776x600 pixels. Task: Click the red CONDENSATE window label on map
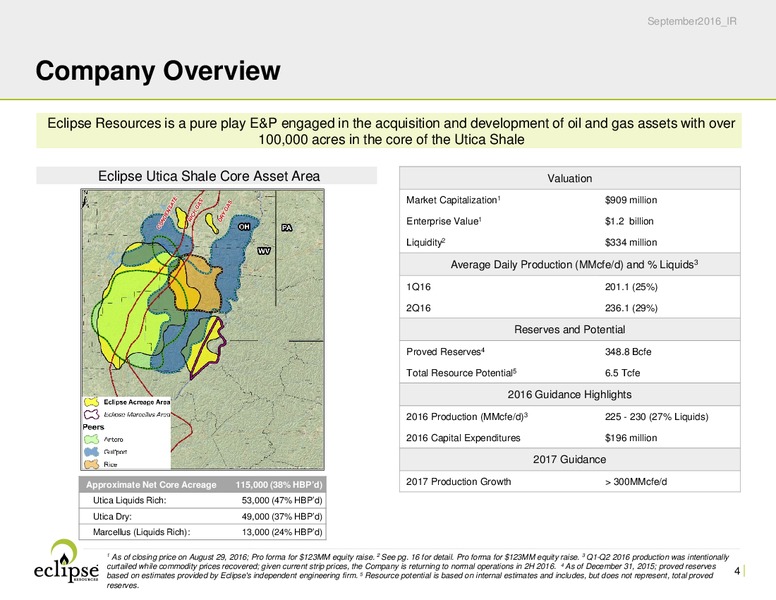(x=167, y=213)
